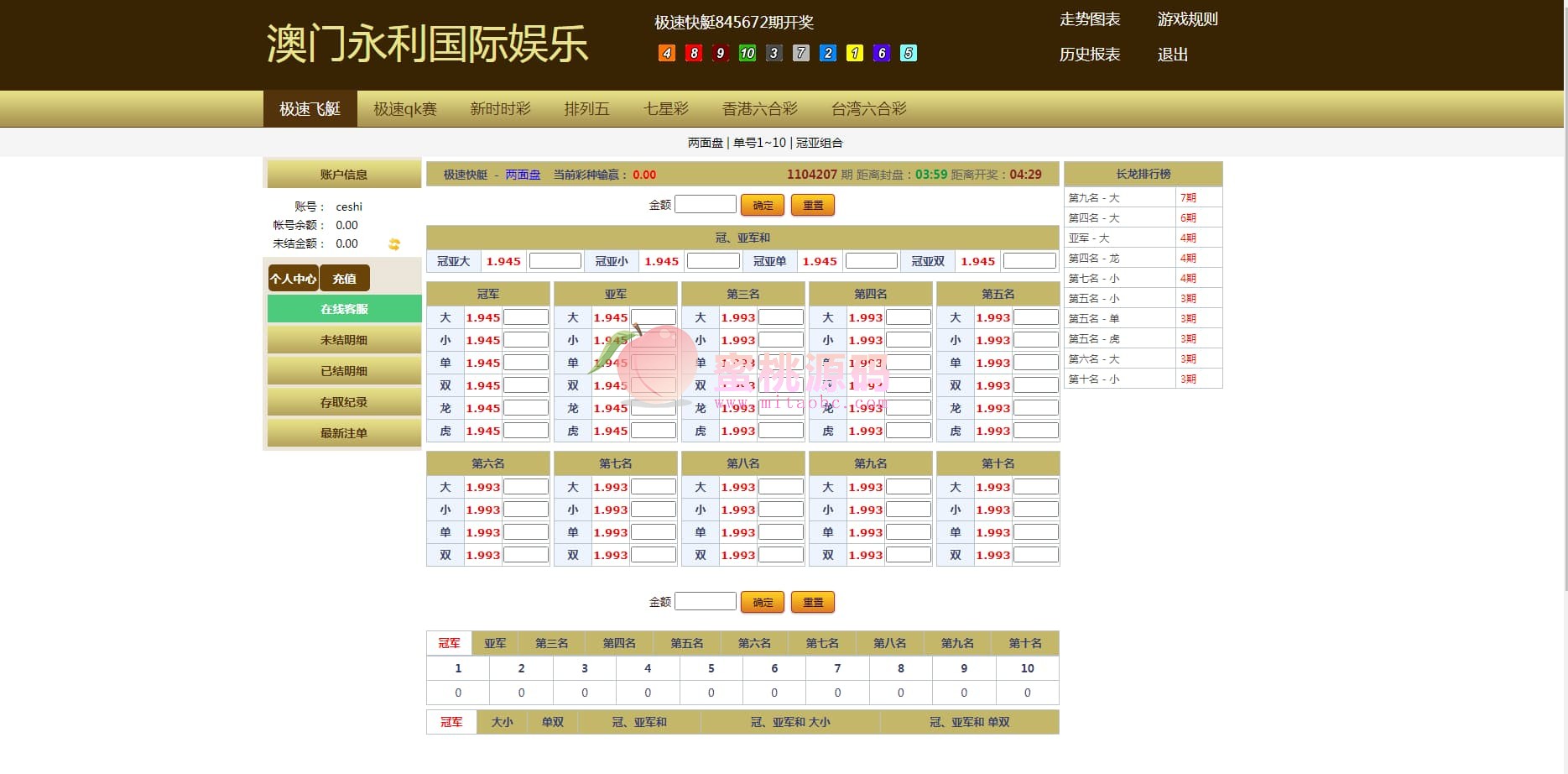Click the gray number 7 result ball
The width and height of the screenshot is (1568, 774).
(801, 53)
